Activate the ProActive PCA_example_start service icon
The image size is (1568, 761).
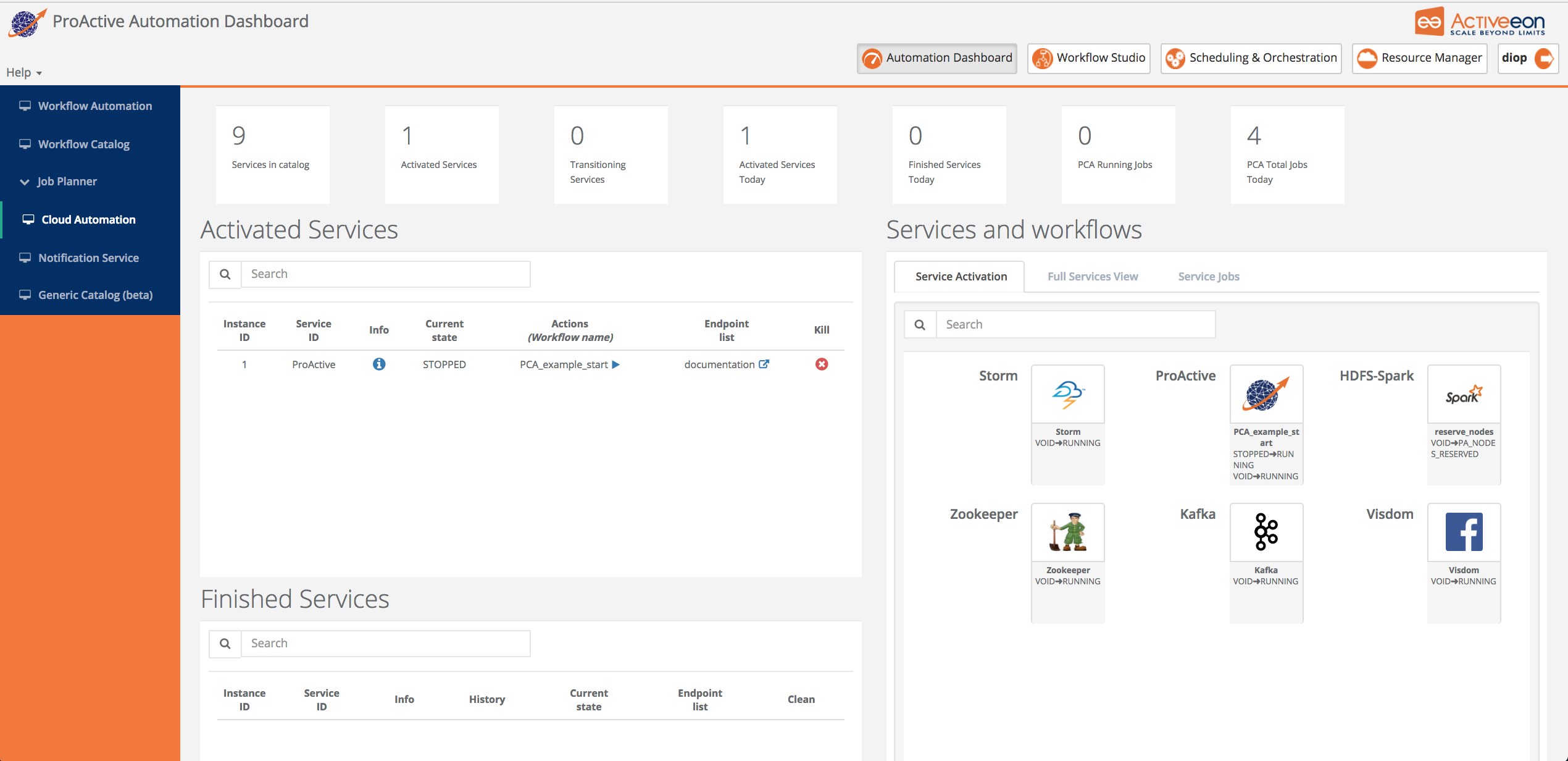(1266, 394)
